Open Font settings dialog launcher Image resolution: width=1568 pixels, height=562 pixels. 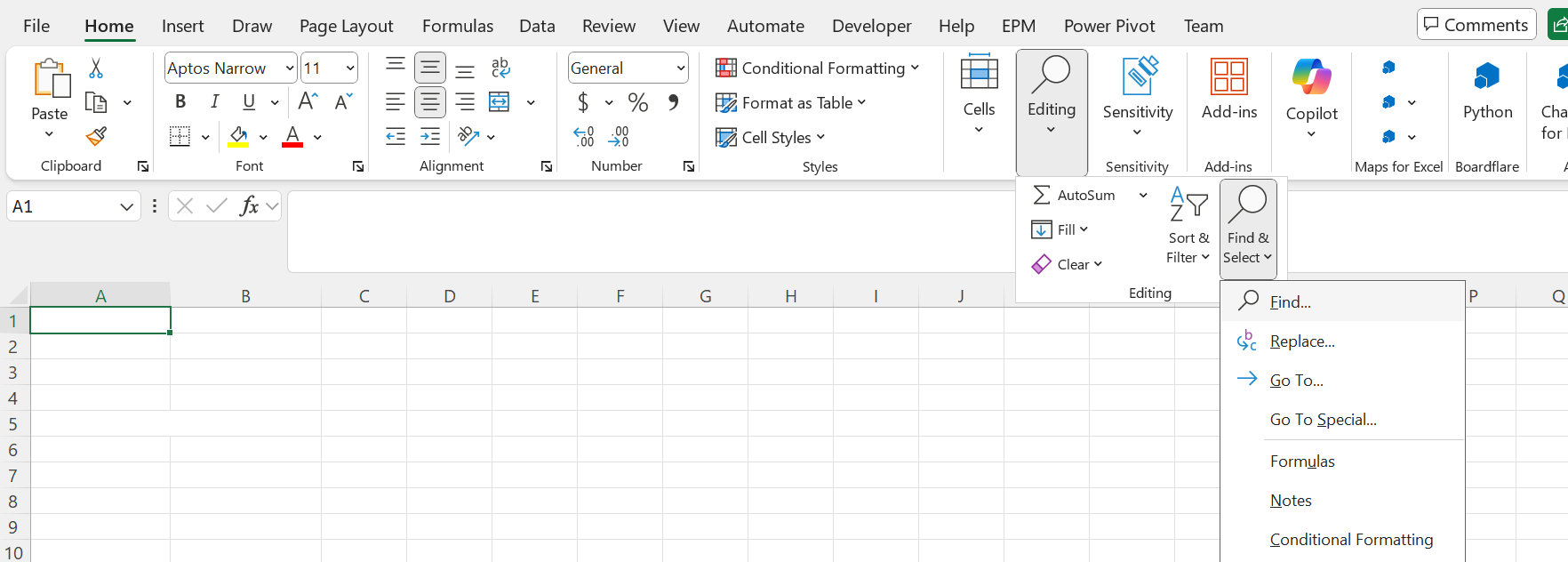[x=358, y=166]
